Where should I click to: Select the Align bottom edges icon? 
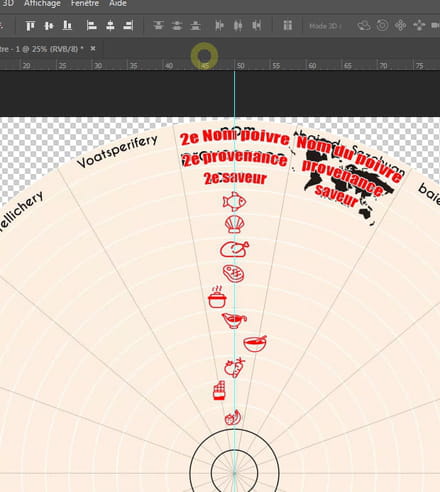[x=67, y=26]
